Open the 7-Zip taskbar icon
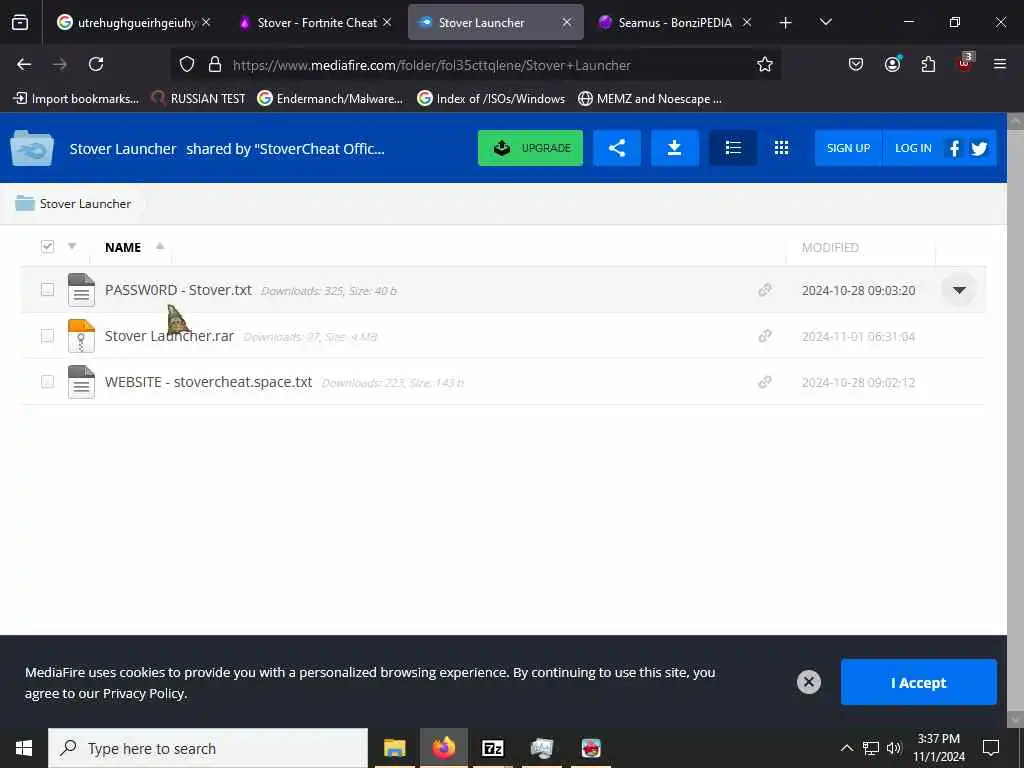This screenshot has height=768, width=1024. (x=492, y=748)
